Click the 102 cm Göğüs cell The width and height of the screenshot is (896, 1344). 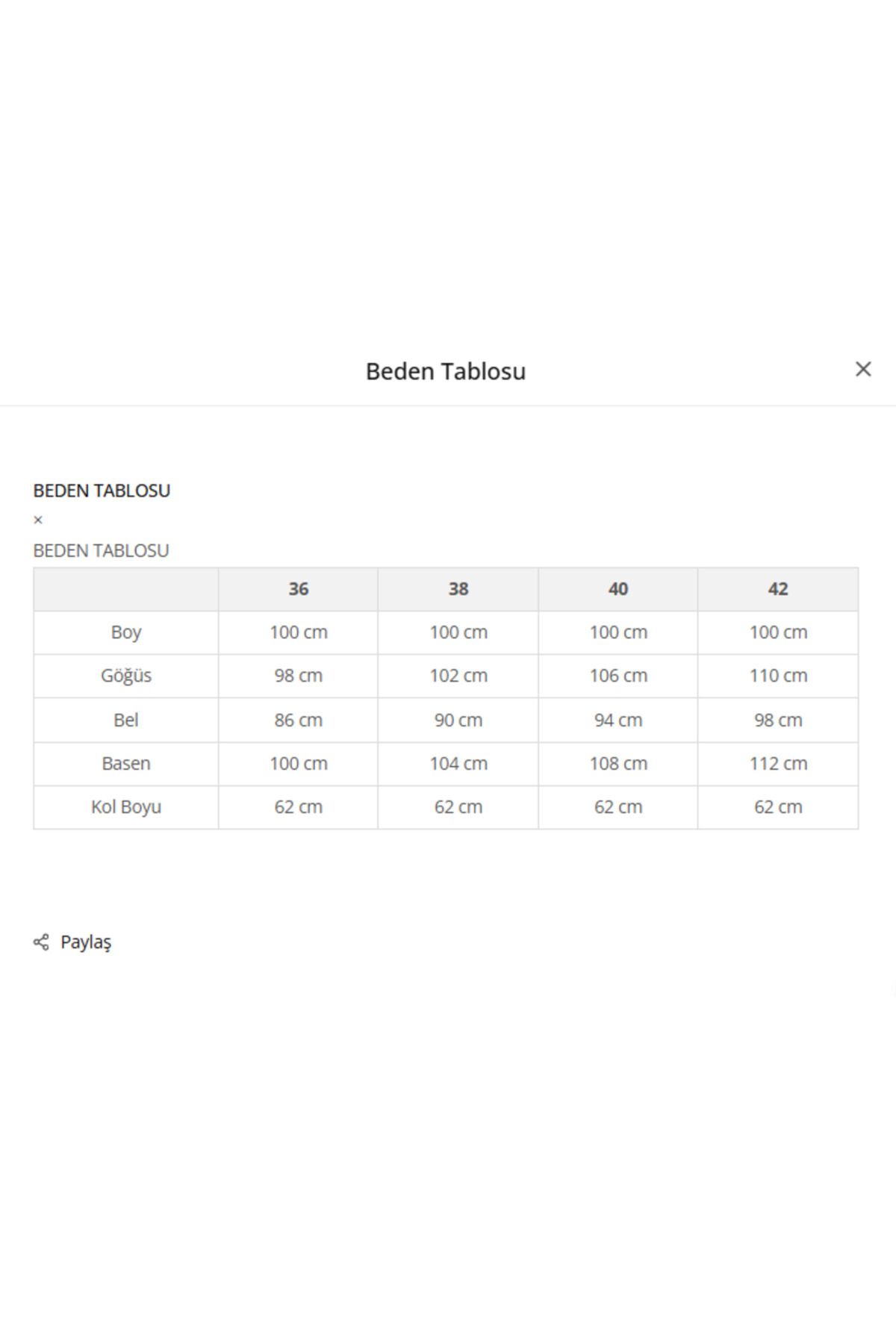pos(458,676)
